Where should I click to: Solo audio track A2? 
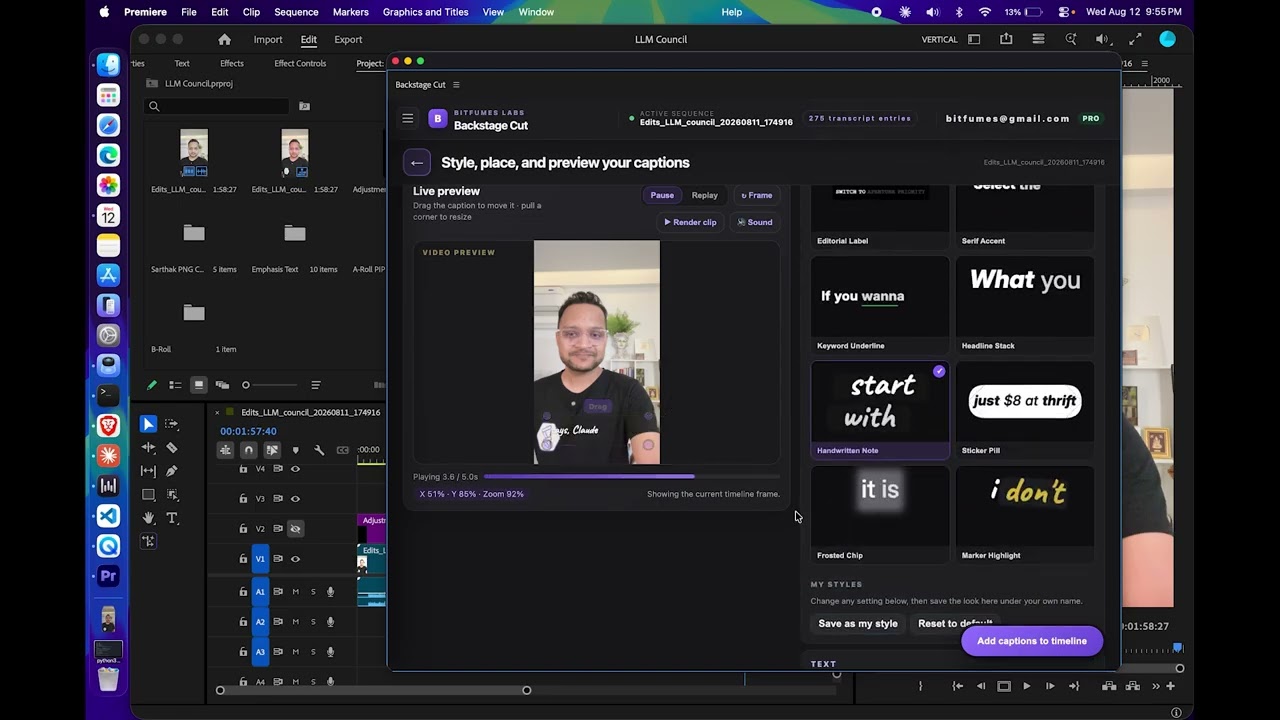(x=313, y=622)
